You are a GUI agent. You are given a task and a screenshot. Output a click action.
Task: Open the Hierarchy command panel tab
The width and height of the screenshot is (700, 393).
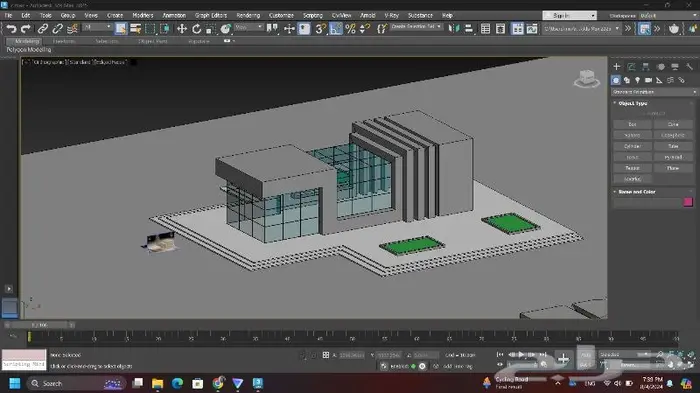(x=646, y=67)
